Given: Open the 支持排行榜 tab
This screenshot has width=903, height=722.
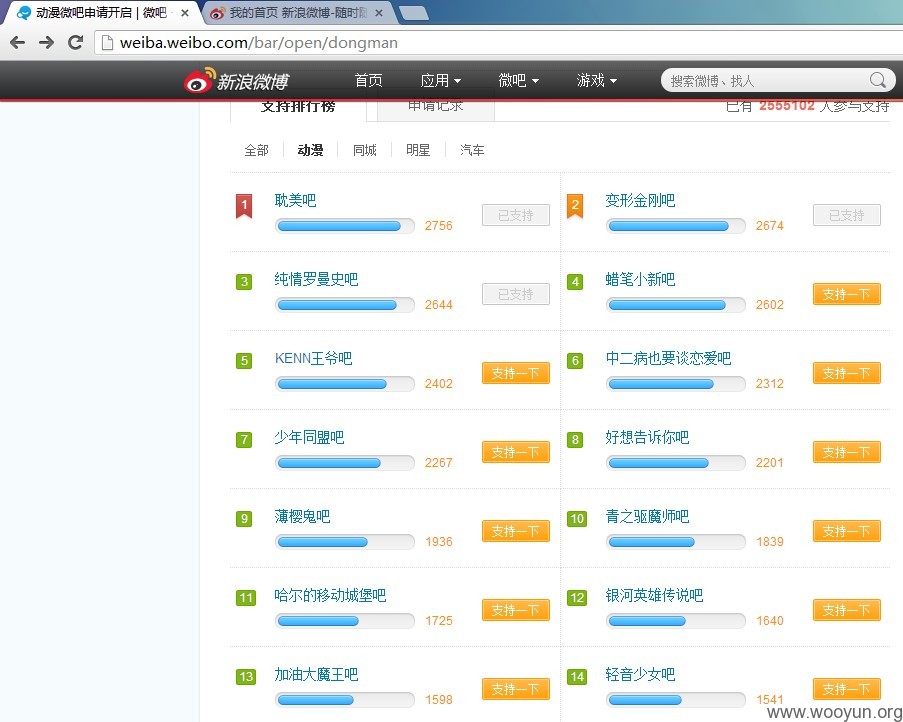Looking at the screenshot, I should point(298,108).
